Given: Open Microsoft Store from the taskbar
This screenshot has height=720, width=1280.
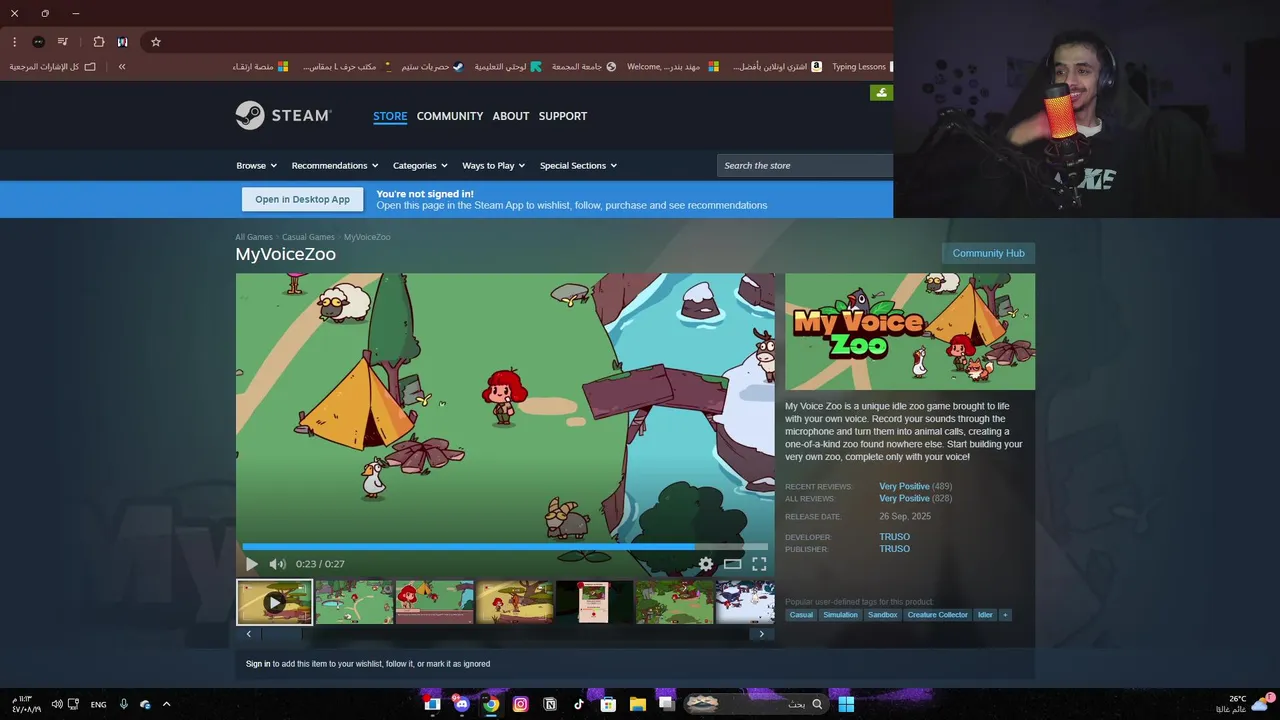Looking at the screenshot, I should (608, 704).
